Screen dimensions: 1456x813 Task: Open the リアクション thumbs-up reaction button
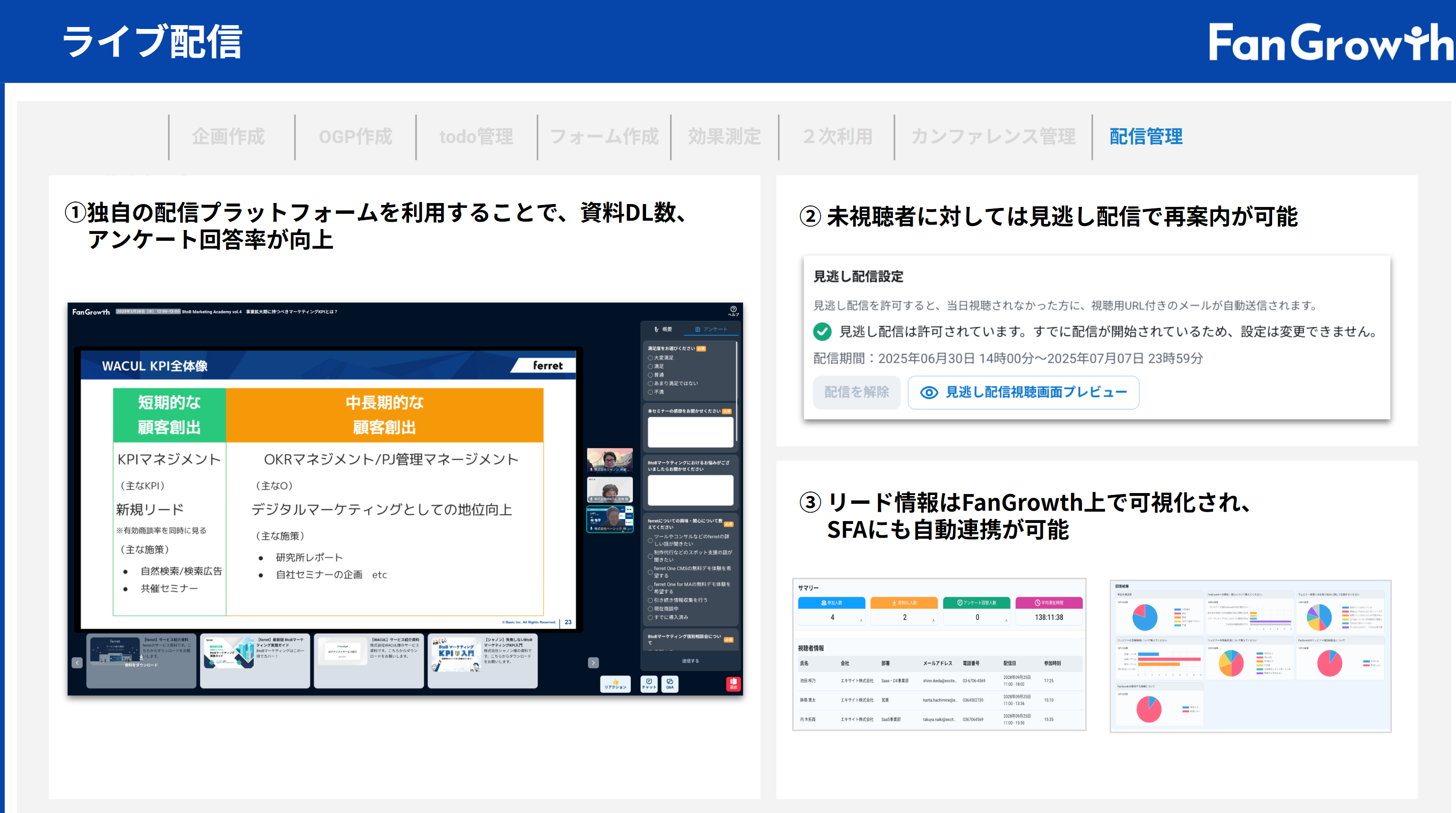[615, 684]
